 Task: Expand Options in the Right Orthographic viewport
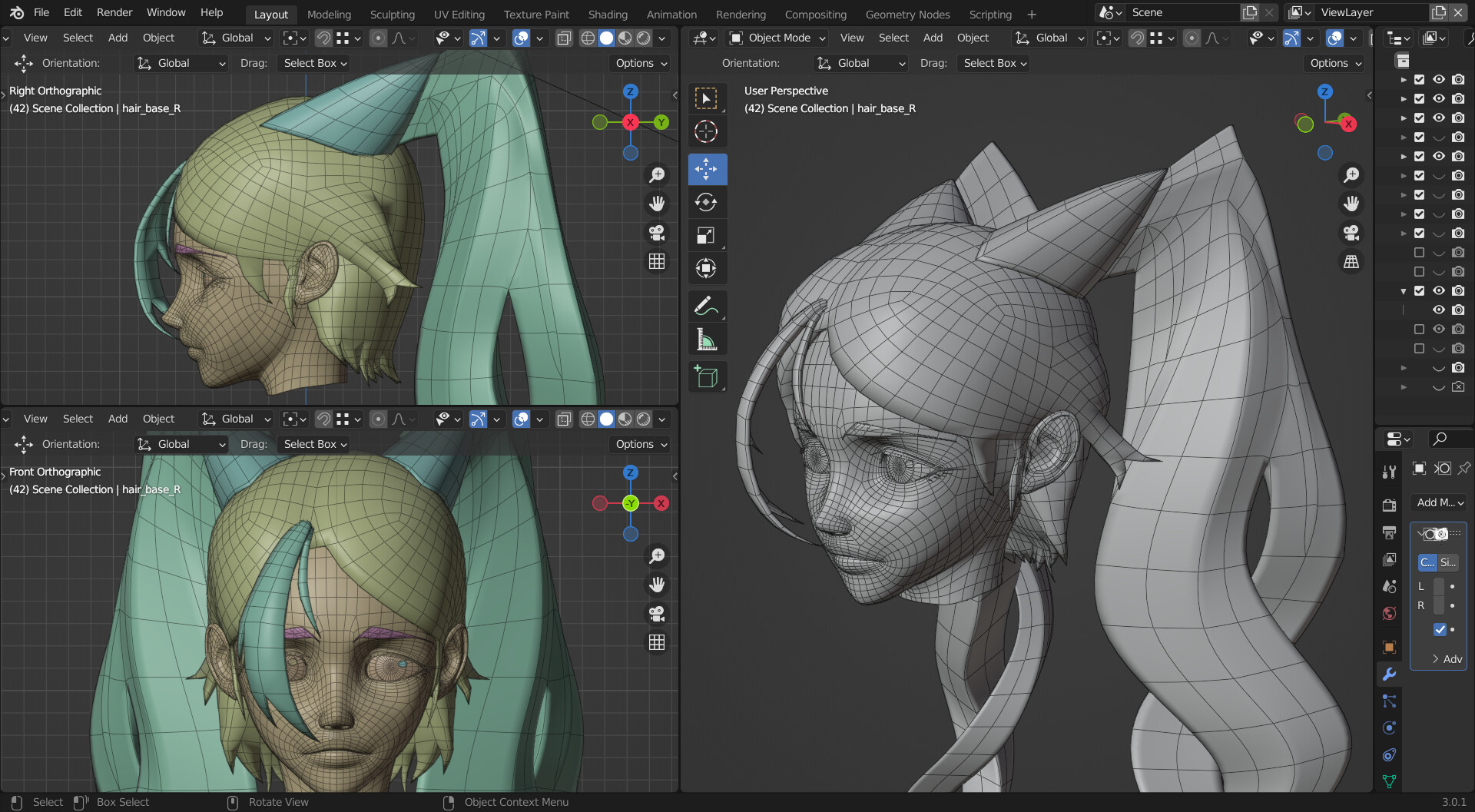tap(641, 63)
